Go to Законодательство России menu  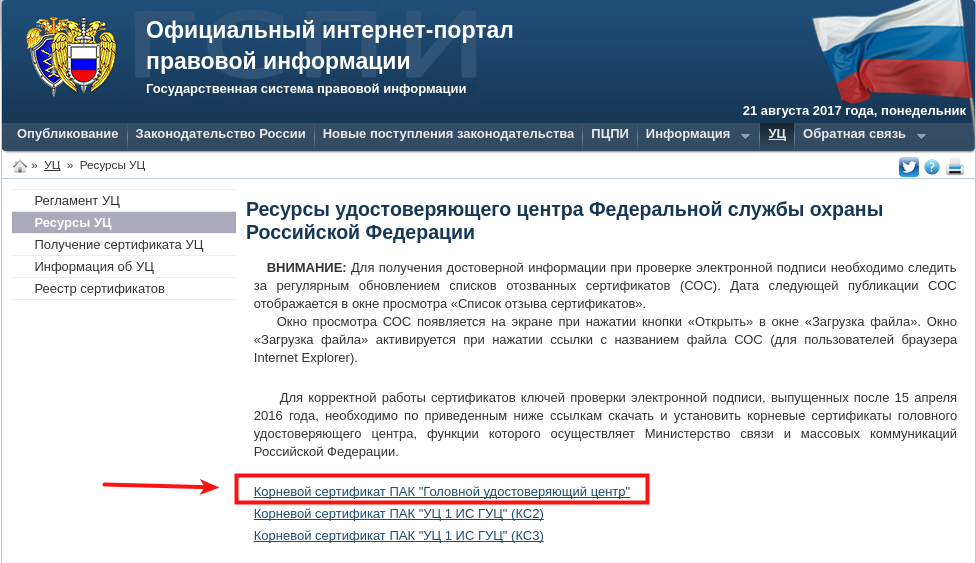(220, 134)
